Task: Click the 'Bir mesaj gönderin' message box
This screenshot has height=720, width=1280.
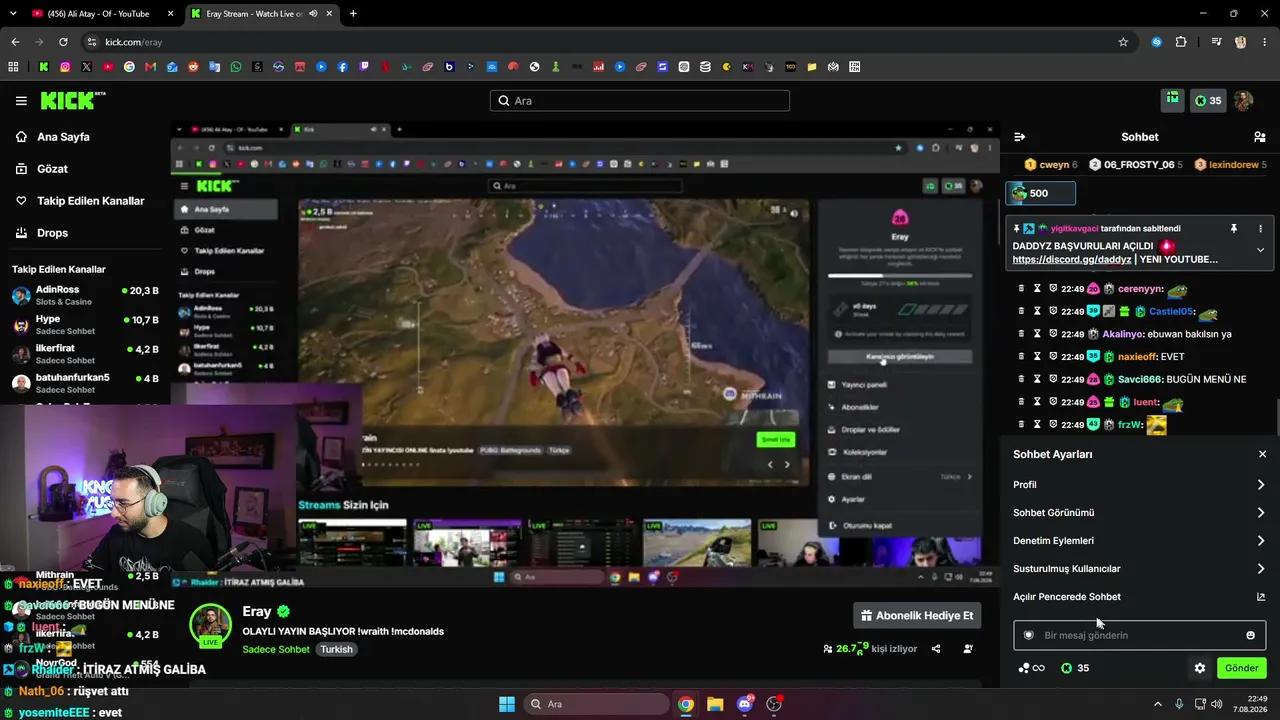Action: (x=1140, y=635)
